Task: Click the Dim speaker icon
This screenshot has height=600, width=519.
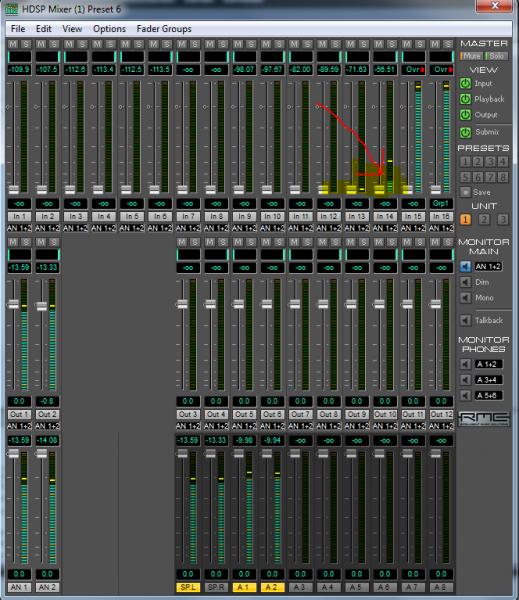Action: coord(465,282)
